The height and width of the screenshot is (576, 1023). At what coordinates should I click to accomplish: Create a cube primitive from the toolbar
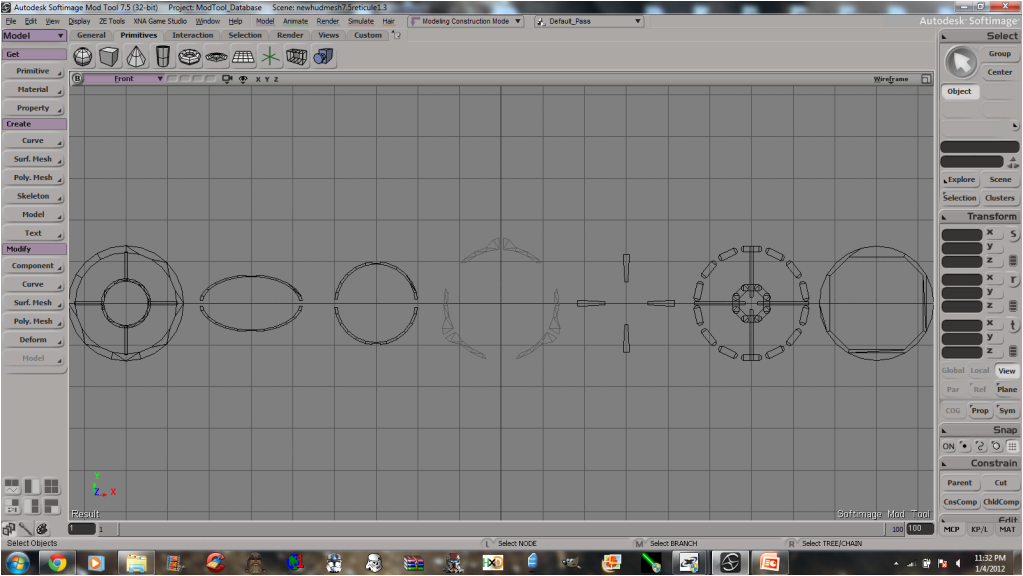109,57
